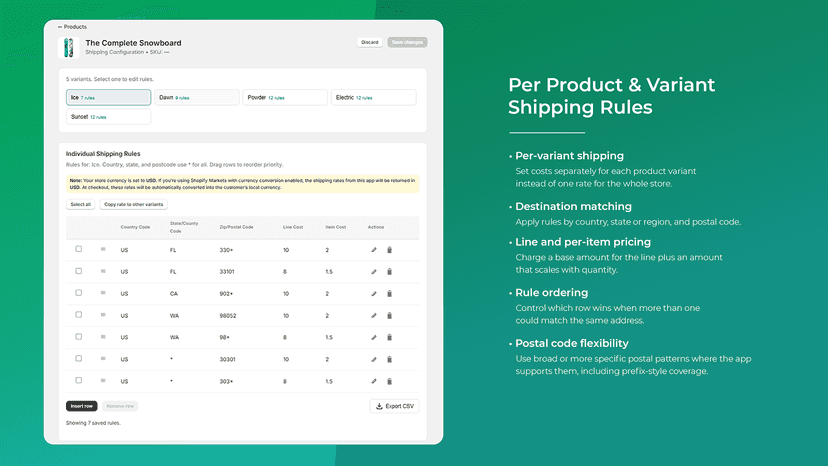The height and width of the screenshot is (466, 828).
Task: Select the Dawn variant tab
Action: click(196, 97)
